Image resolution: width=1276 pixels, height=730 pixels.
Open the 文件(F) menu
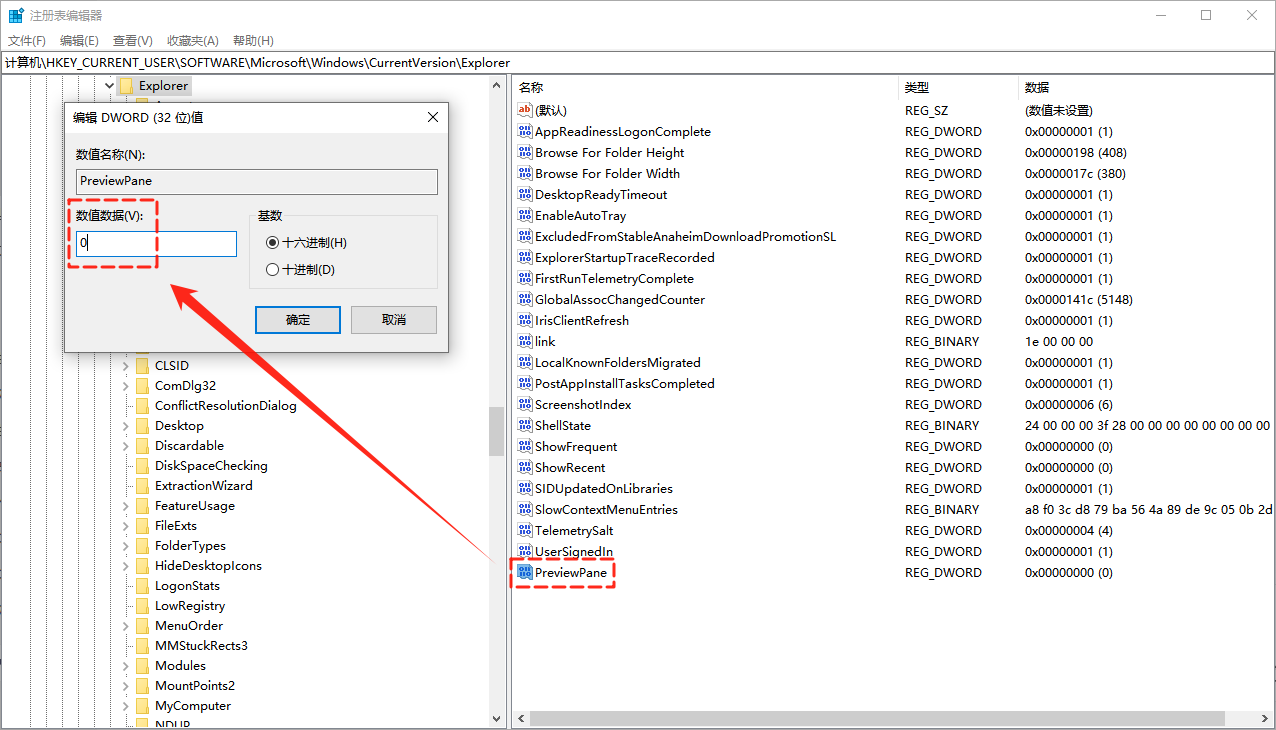pyautogui.click(x=27, y=41)
